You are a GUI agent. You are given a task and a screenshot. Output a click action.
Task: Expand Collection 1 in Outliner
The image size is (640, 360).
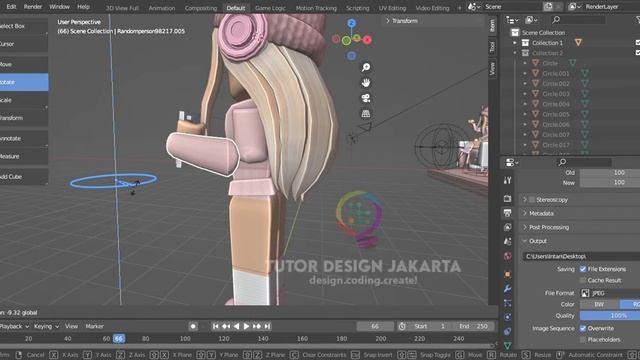pos(515,42)
